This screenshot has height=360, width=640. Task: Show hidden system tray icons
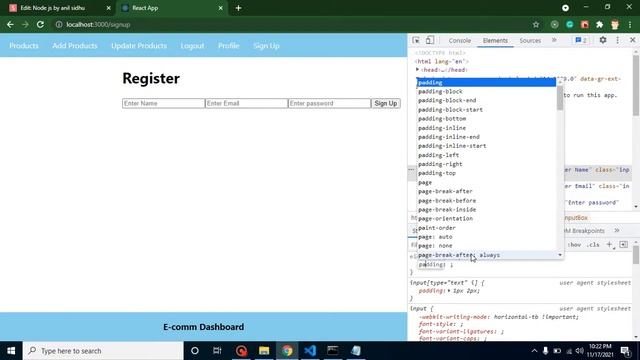tap(534, 351)
